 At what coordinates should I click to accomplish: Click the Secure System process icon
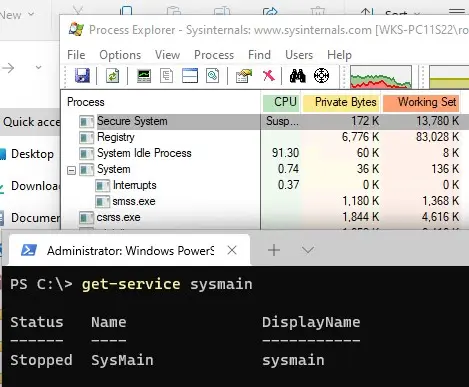86,121
